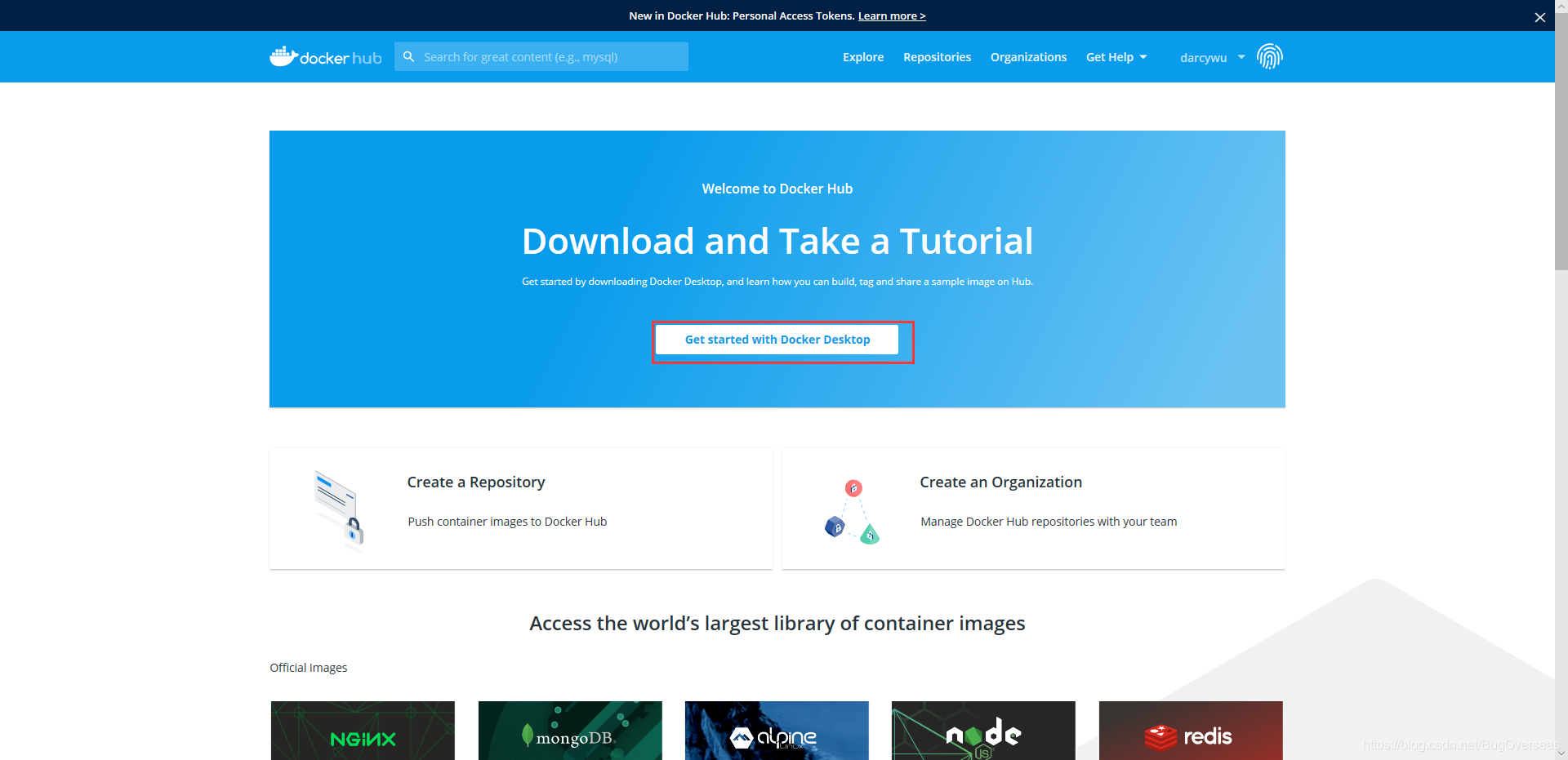Open the Alpine Linux image tile

point(777,731)
